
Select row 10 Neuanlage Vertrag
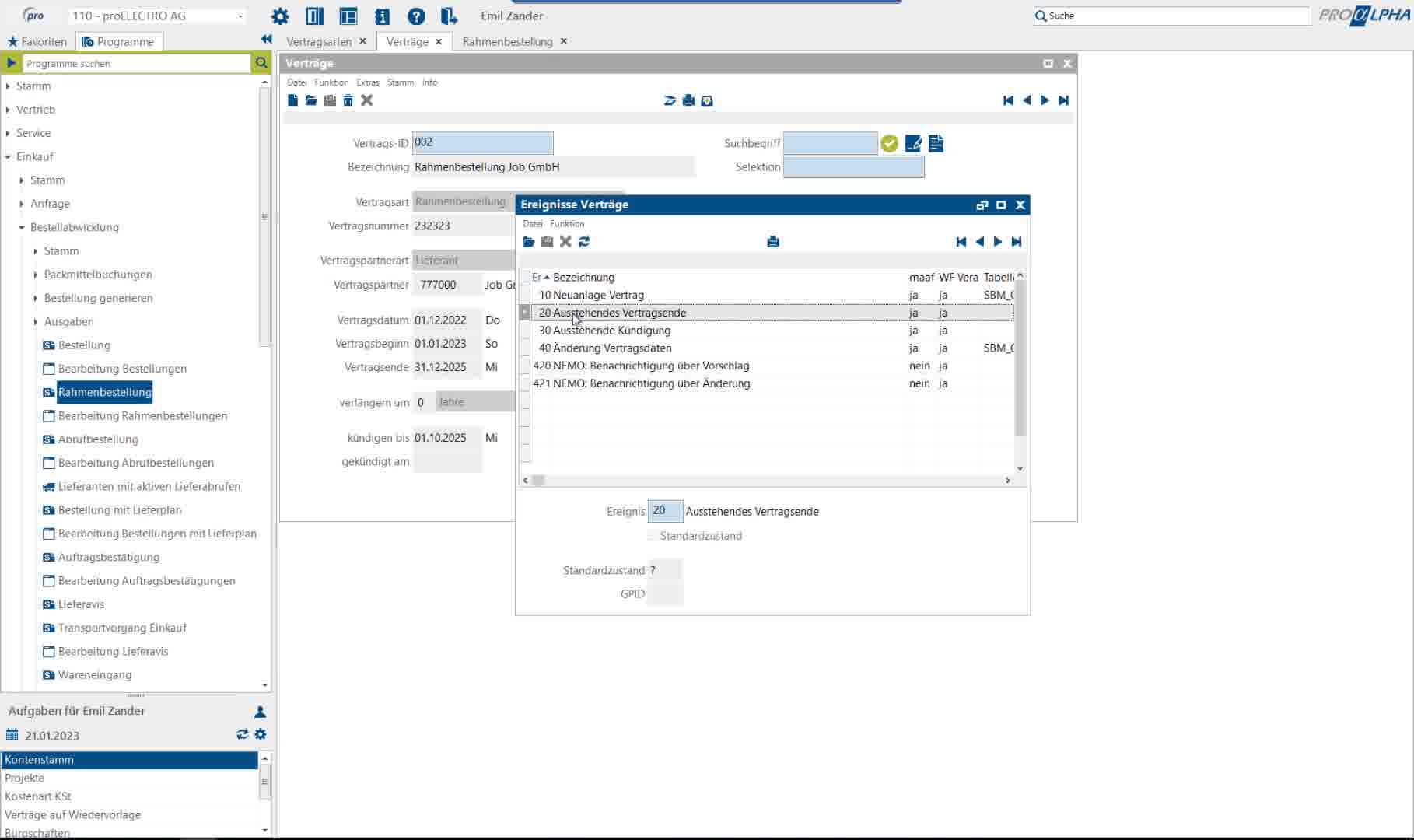(x=772, y=296)
